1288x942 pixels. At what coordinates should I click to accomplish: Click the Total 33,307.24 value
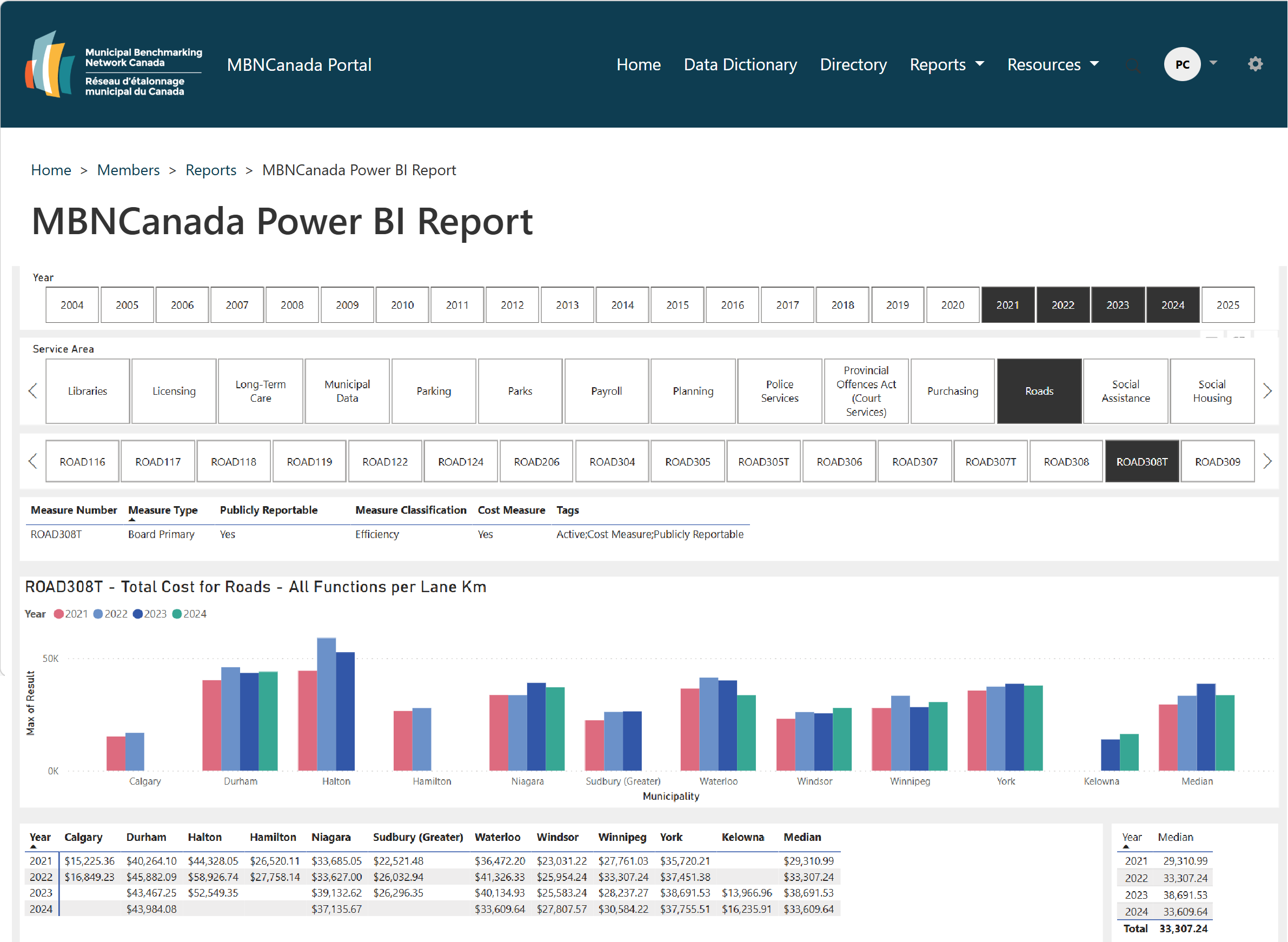coord(1184,929)
